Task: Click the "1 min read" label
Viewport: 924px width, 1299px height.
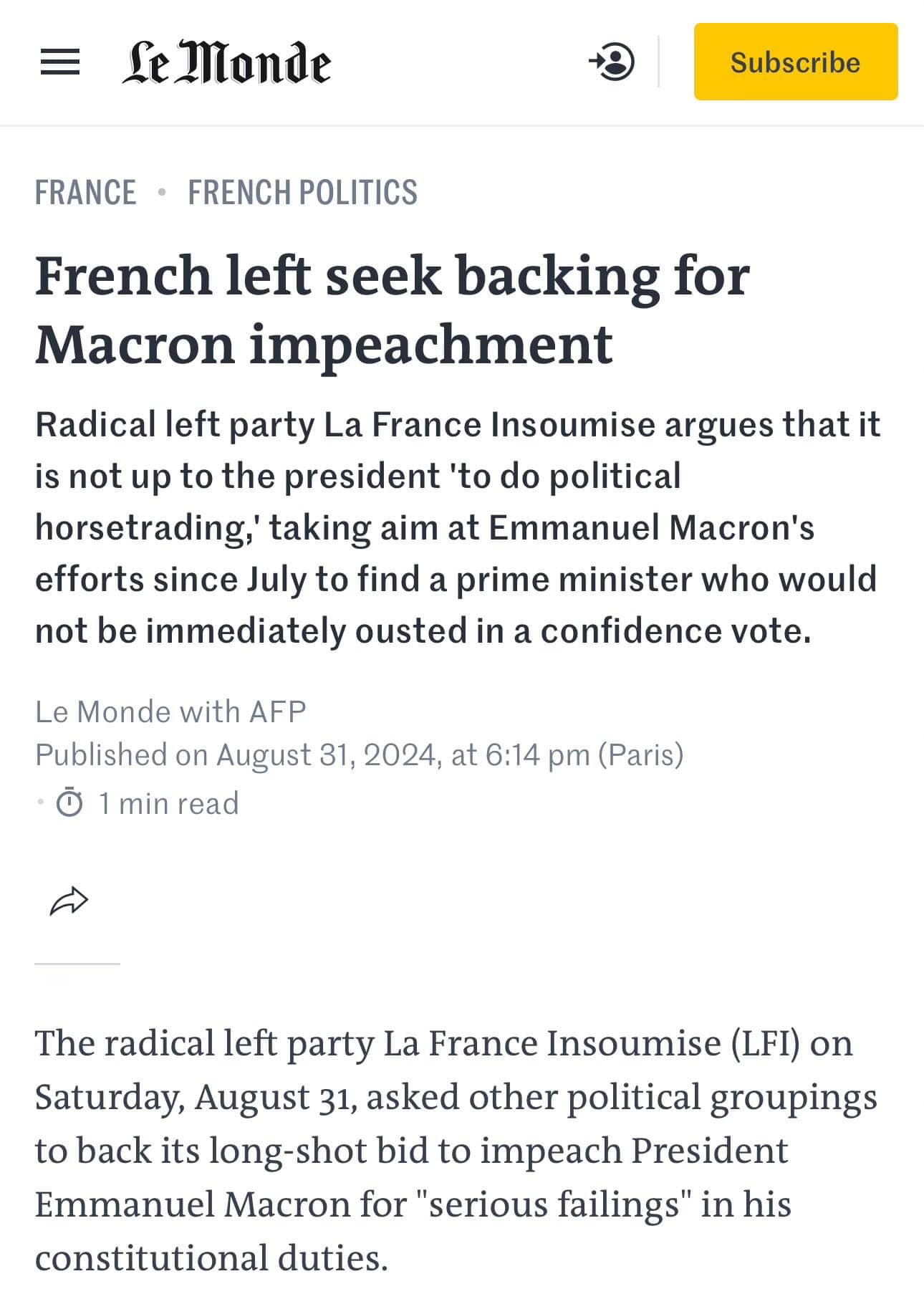Action: tap(168, 803)
